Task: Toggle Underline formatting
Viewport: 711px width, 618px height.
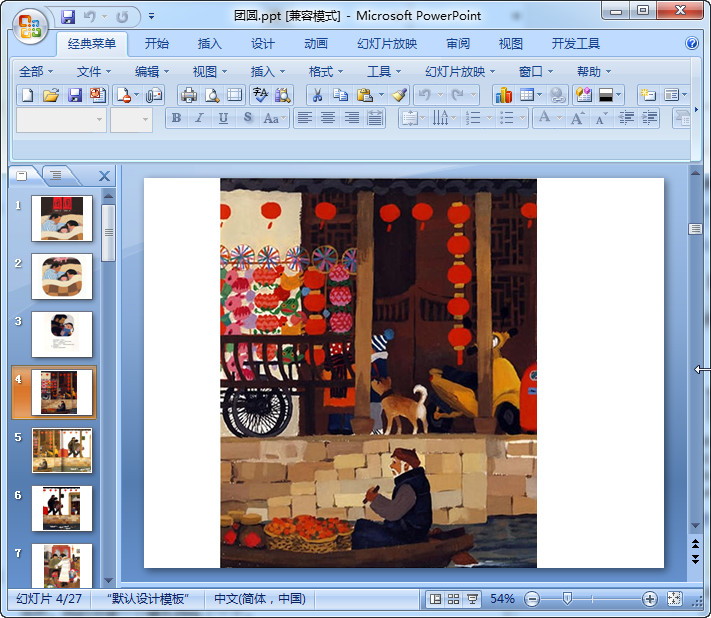Action: [223, 118]
